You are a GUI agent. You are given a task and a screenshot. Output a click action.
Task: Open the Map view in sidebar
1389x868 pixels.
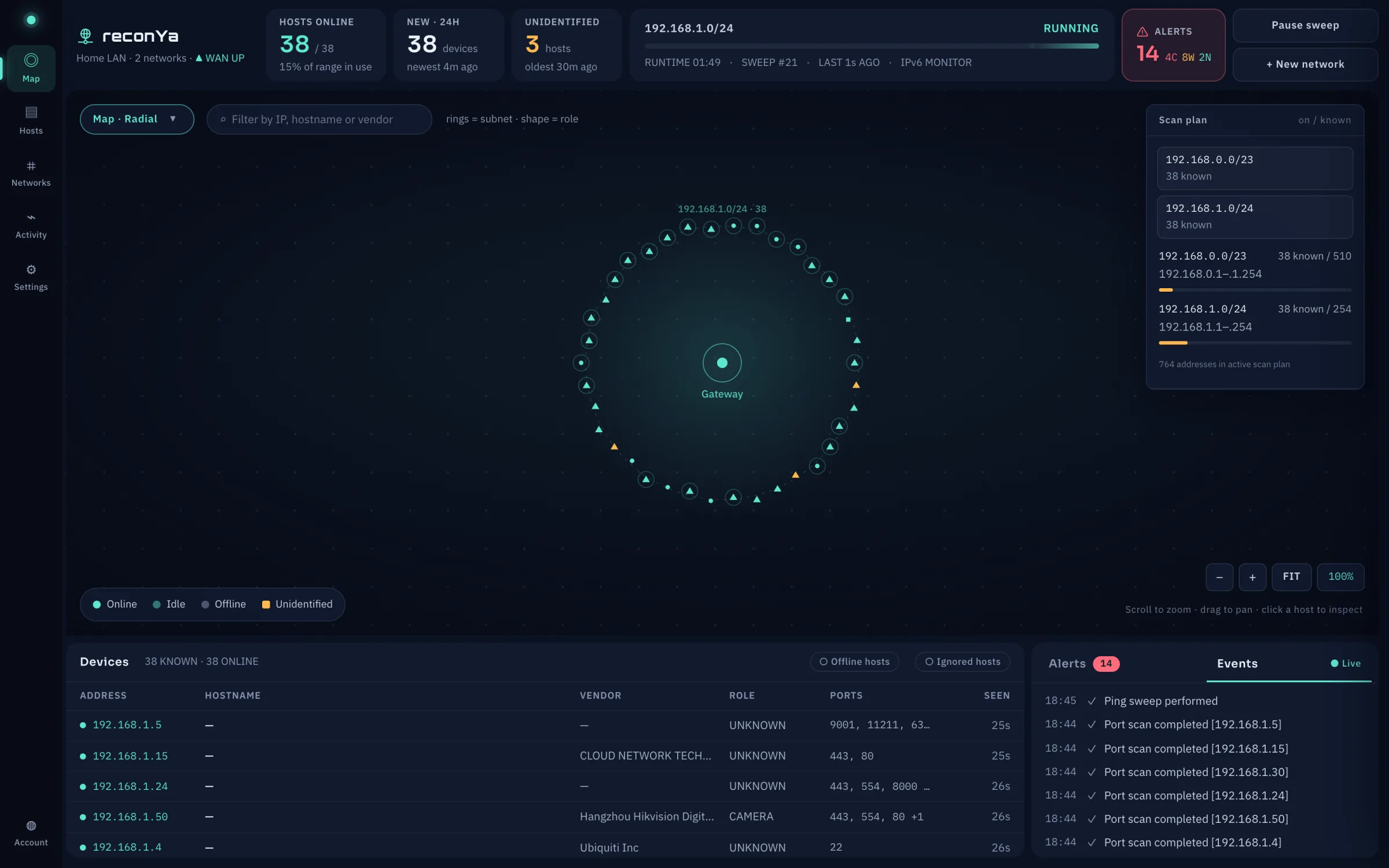31,68
